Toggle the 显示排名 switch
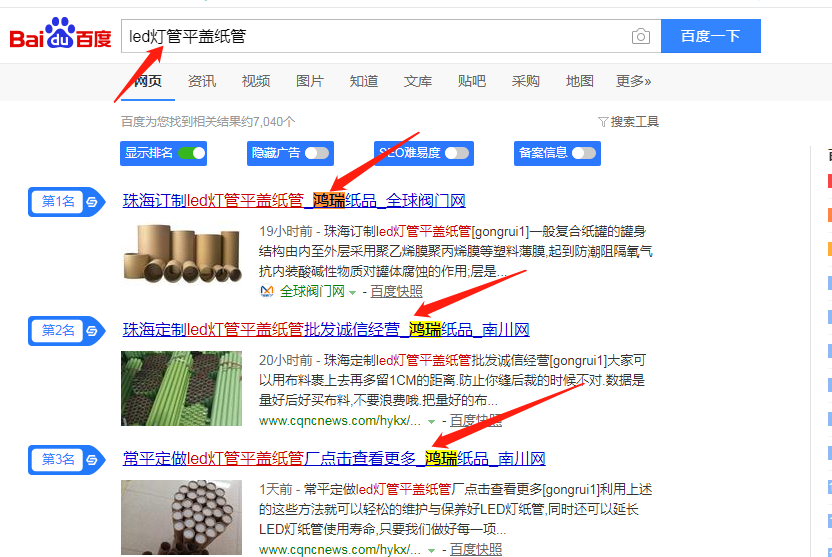 click(x=192, y=153)
